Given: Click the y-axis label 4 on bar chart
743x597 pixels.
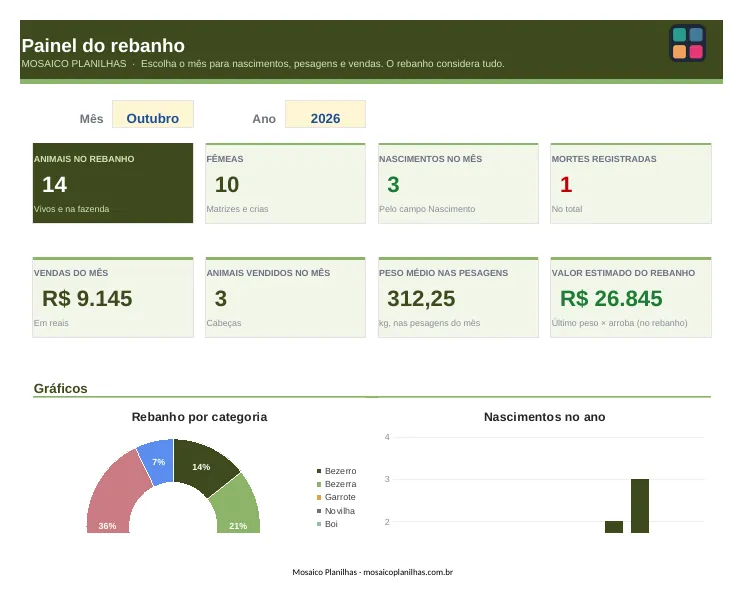Looking at the screenshot, I should [x=387, y=437].
